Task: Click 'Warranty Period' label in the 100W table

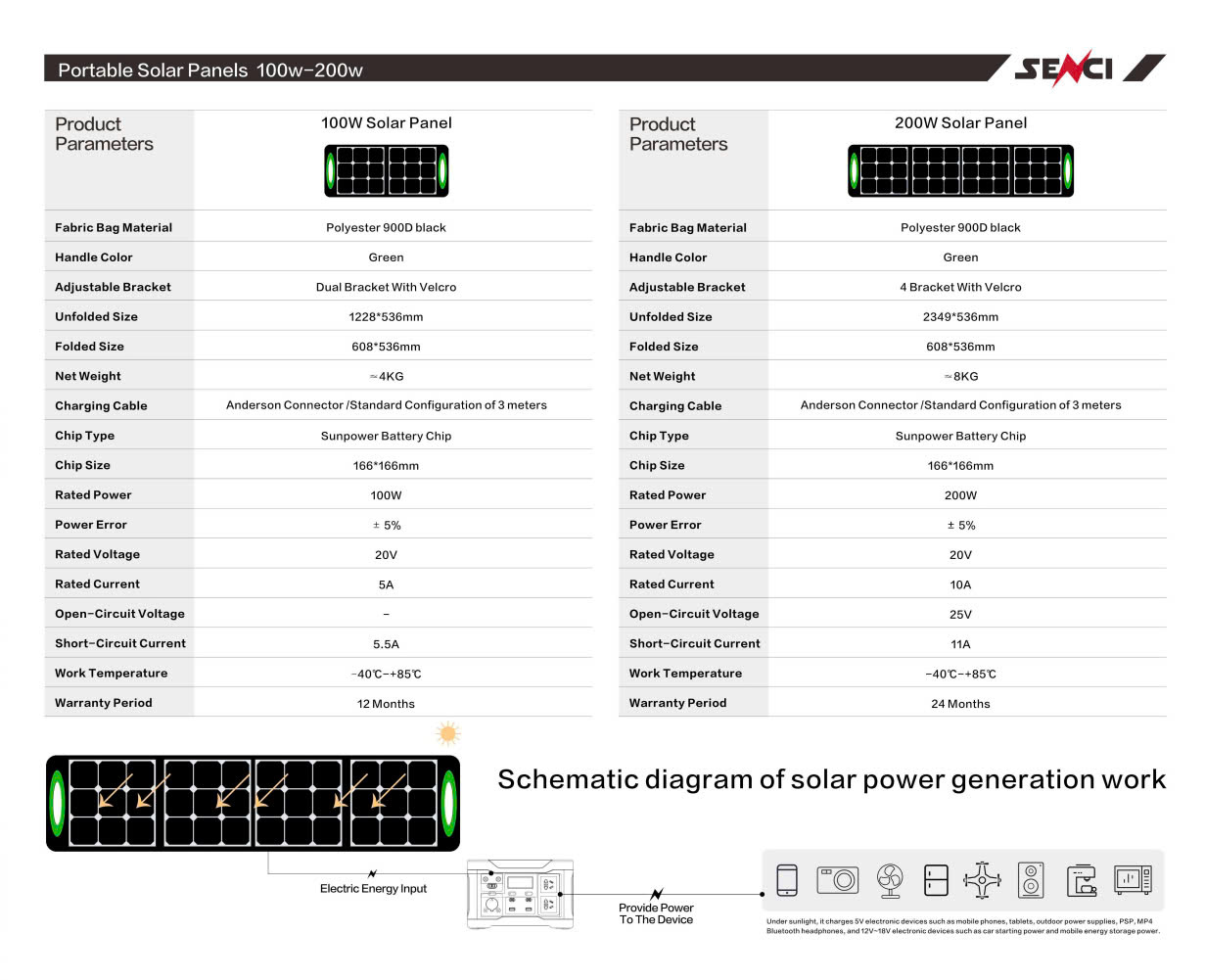Action: (104, 702)
